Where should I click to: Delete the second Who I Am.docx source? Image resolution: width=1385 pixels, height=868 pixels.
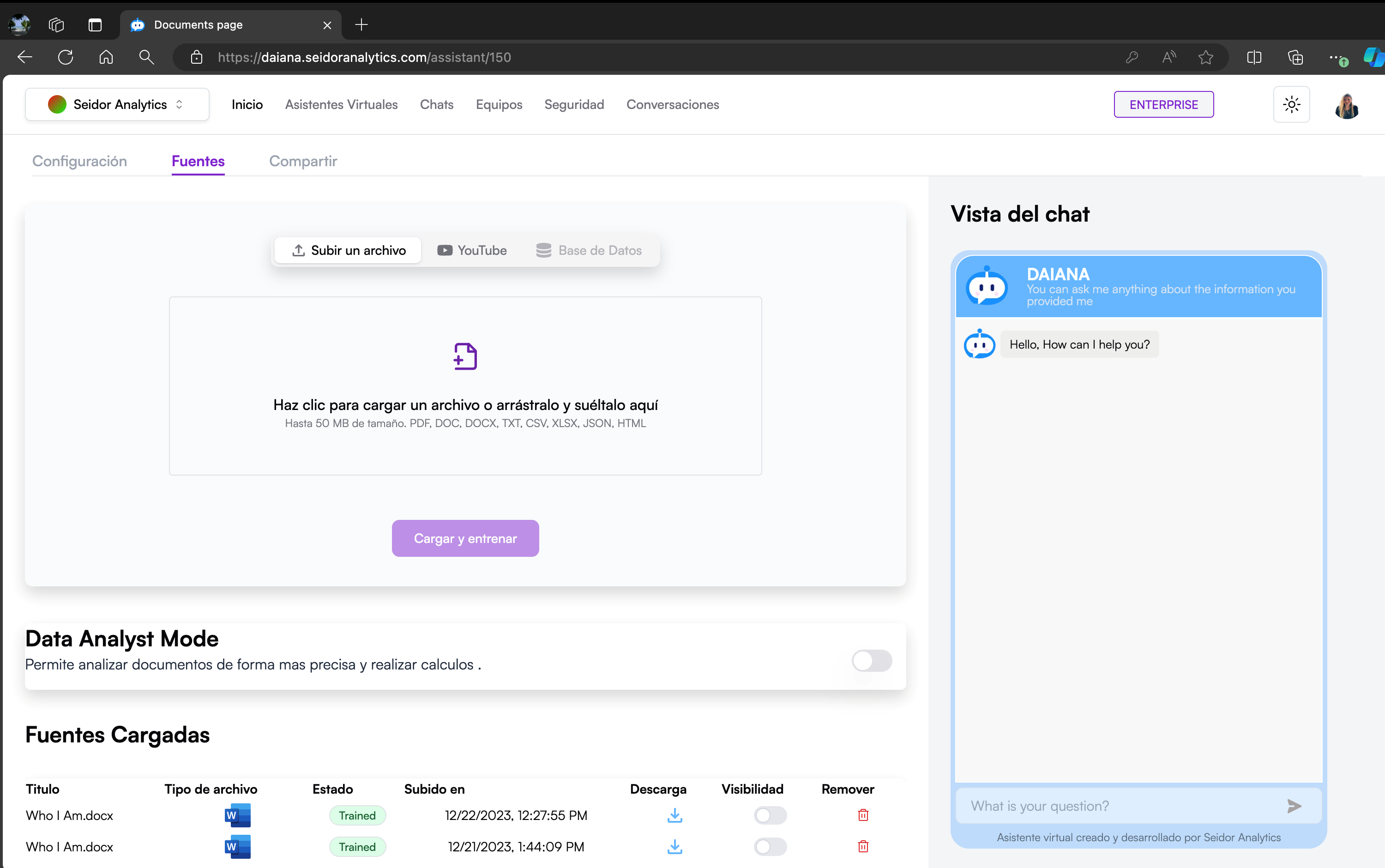pos(863,846)
